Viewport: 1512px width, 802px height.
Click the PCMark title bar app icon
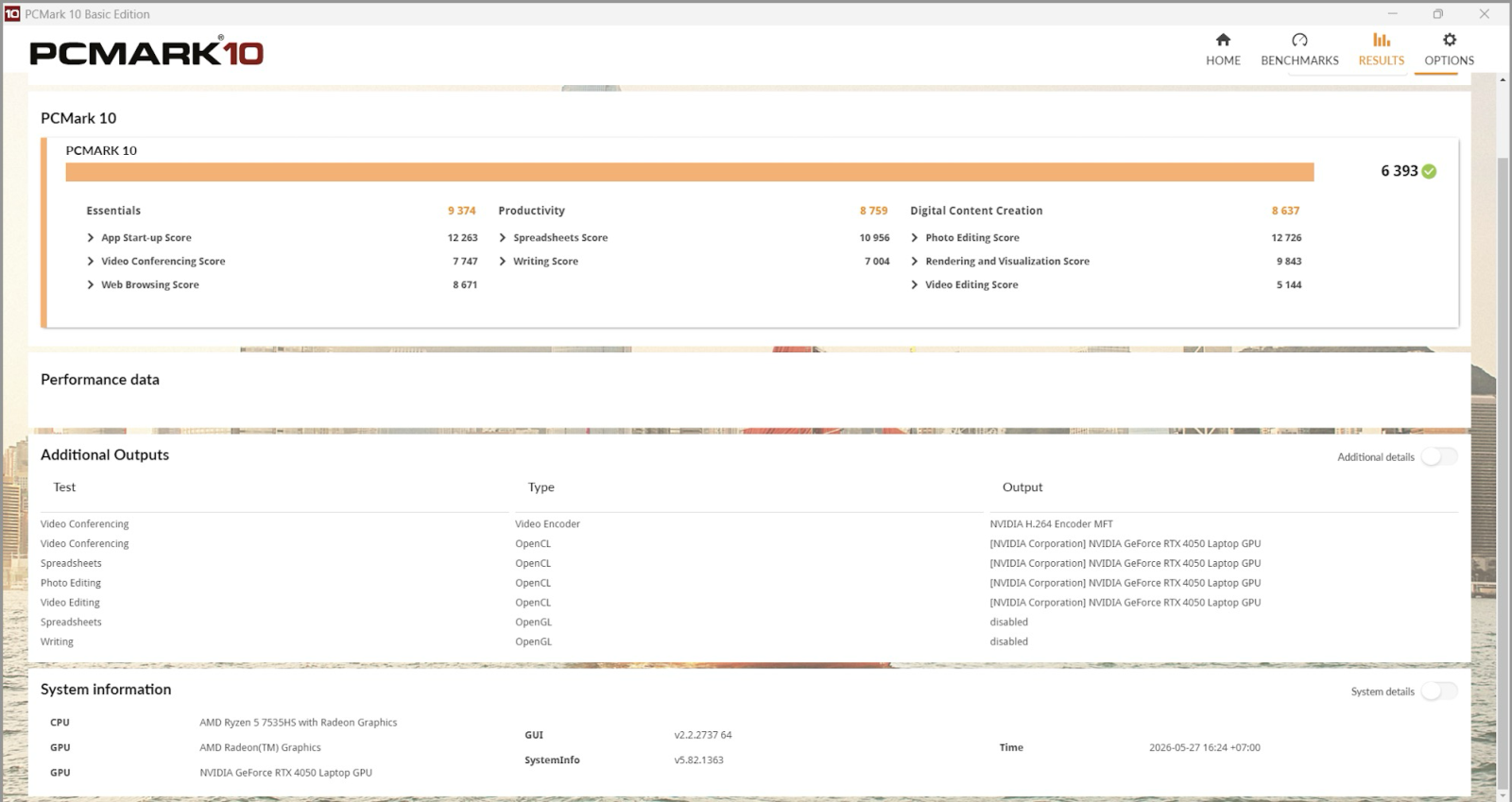12,13
